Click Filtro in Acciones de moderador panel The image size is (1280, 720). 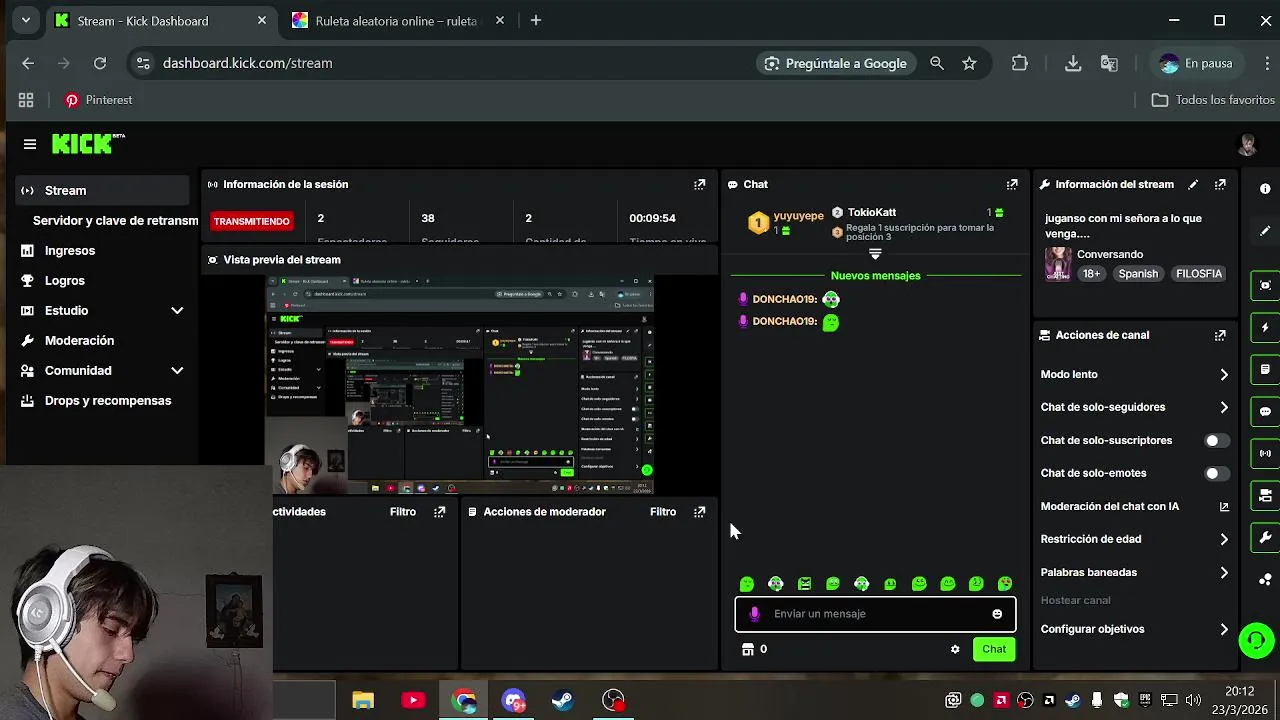pos(663,511)
